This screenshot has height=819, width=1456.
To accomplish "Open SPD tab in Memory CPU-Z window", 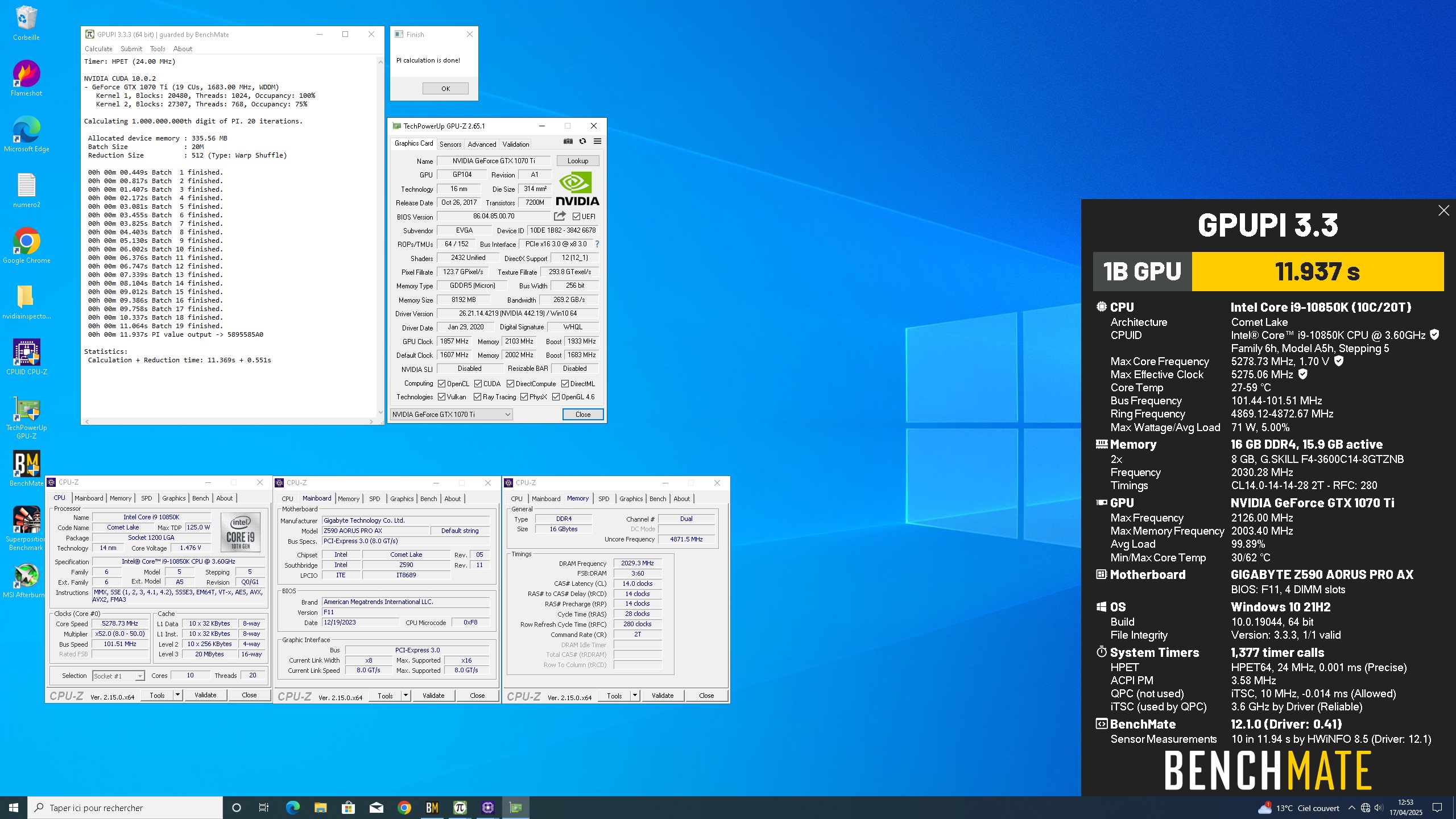I will tap(603, 499).
